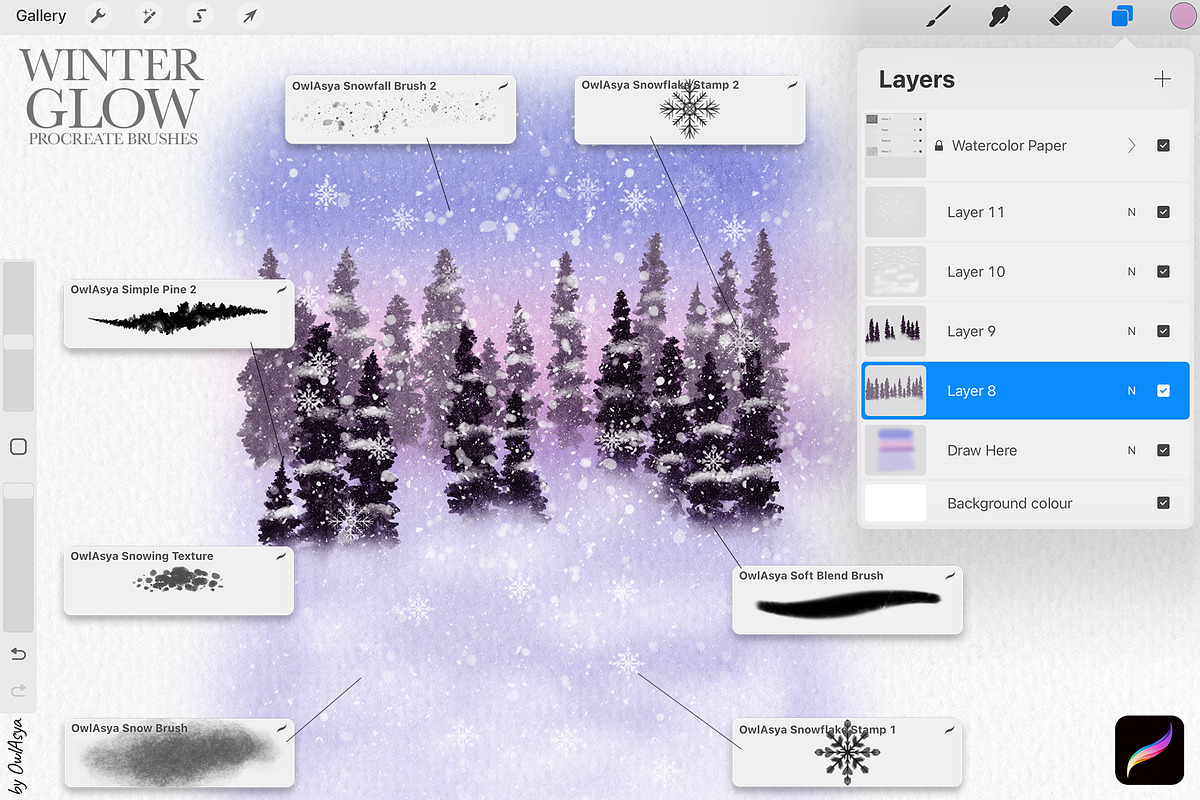Activate the Transform arrow tool
The height and width of the screenshot is (800, 1200).
click(249, 16)
